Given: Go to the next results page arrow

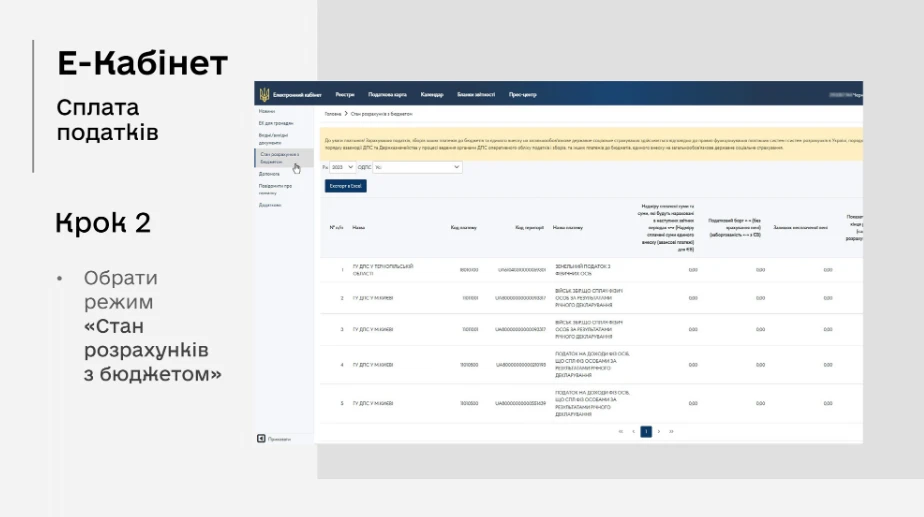Looking at the screenshot, I should 659,432.
